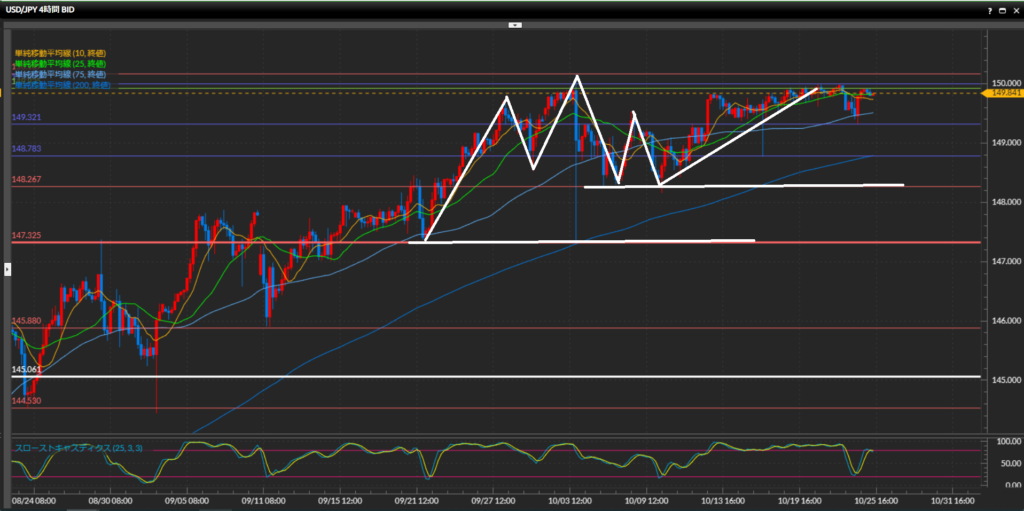Select the 25-period simple moving average label
The image size is (1024, 511).
click(x=59, y=63)
